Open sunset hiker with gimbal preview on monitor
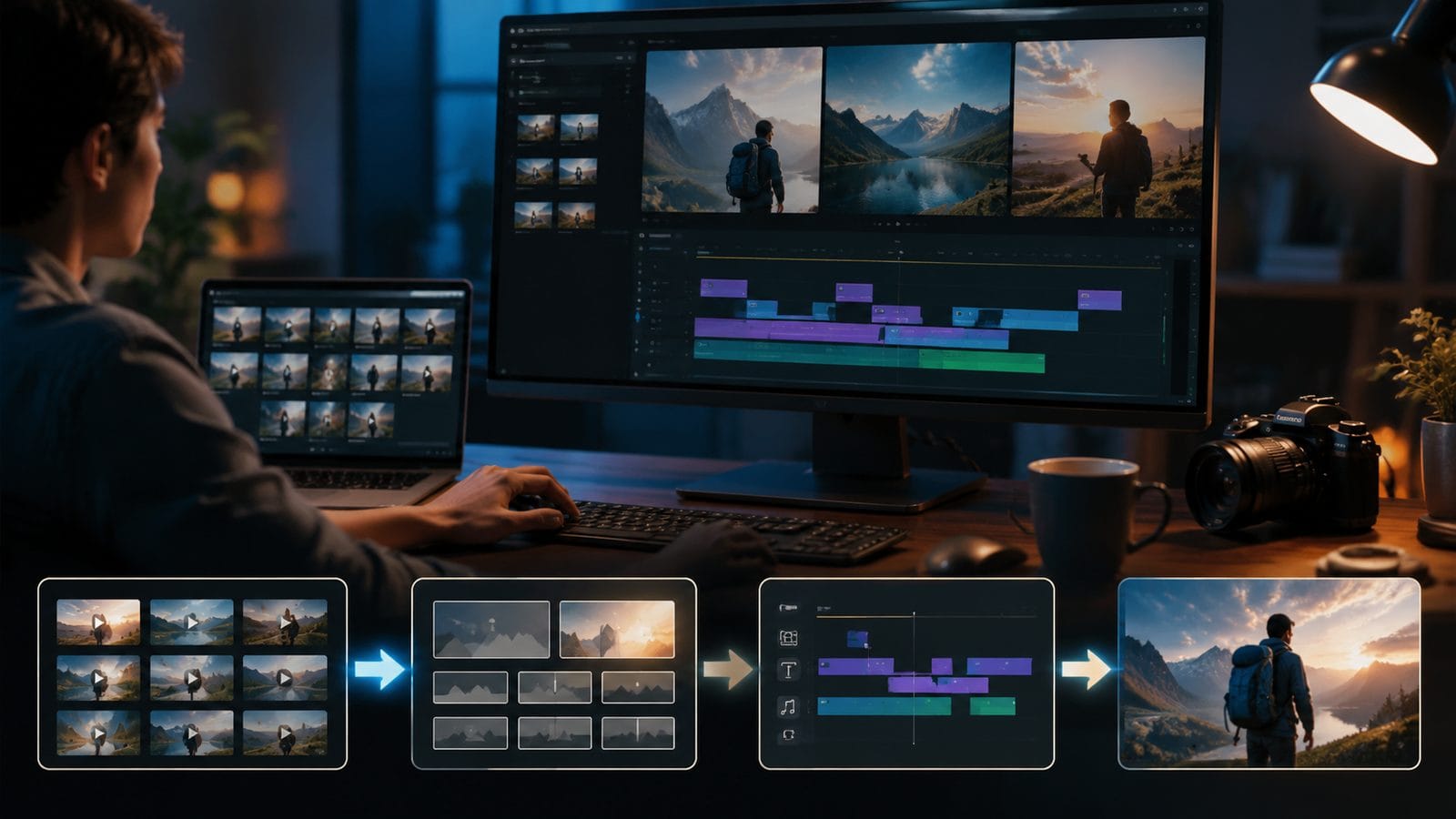Viewport: 1456px width, 819px height. (x=1108, y=129)
